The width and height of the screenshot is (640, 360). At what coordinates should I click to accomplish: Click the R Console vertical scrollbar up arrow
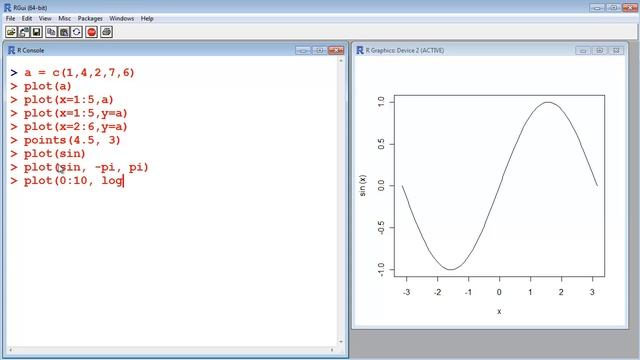pyautogui.click(x=341, y=60)
